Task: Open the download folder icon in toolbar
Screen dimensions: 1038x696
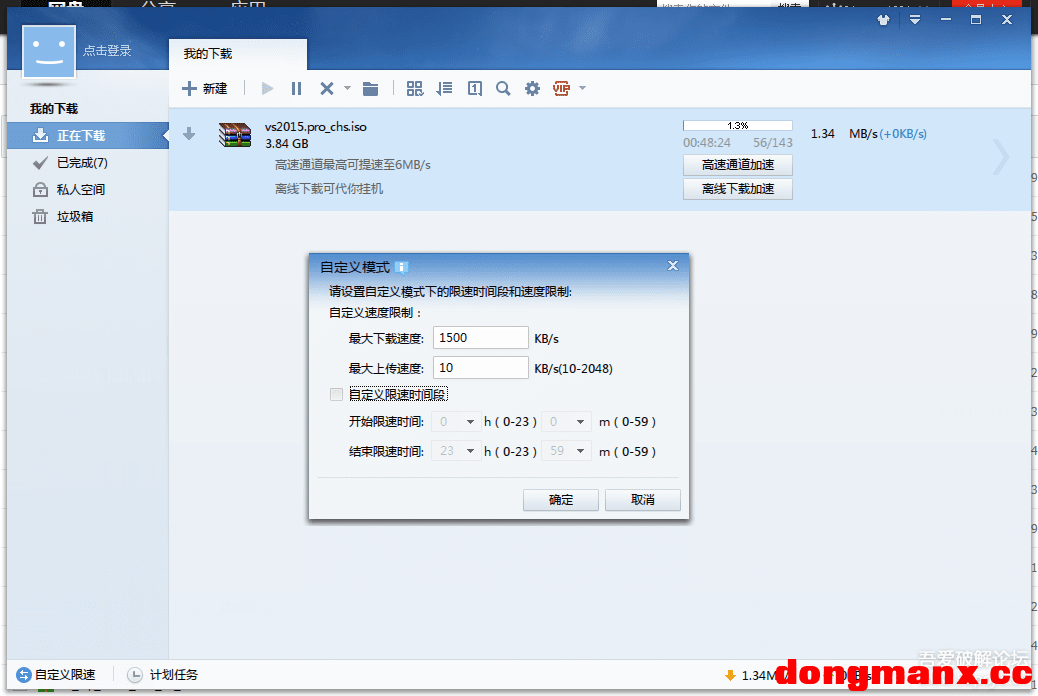Action: [x=371, y=89]
